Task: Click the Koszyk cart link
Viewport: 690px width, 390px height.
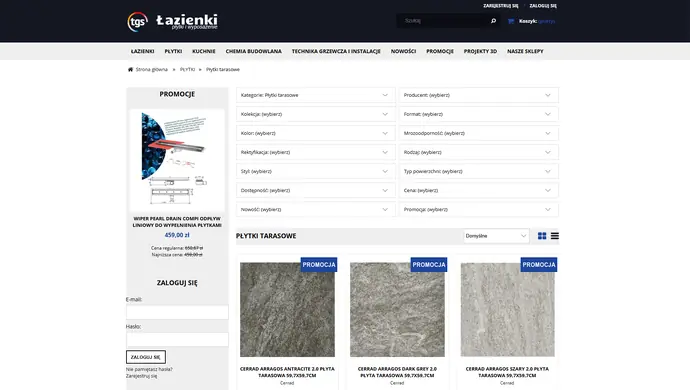Action: point(537,21)
